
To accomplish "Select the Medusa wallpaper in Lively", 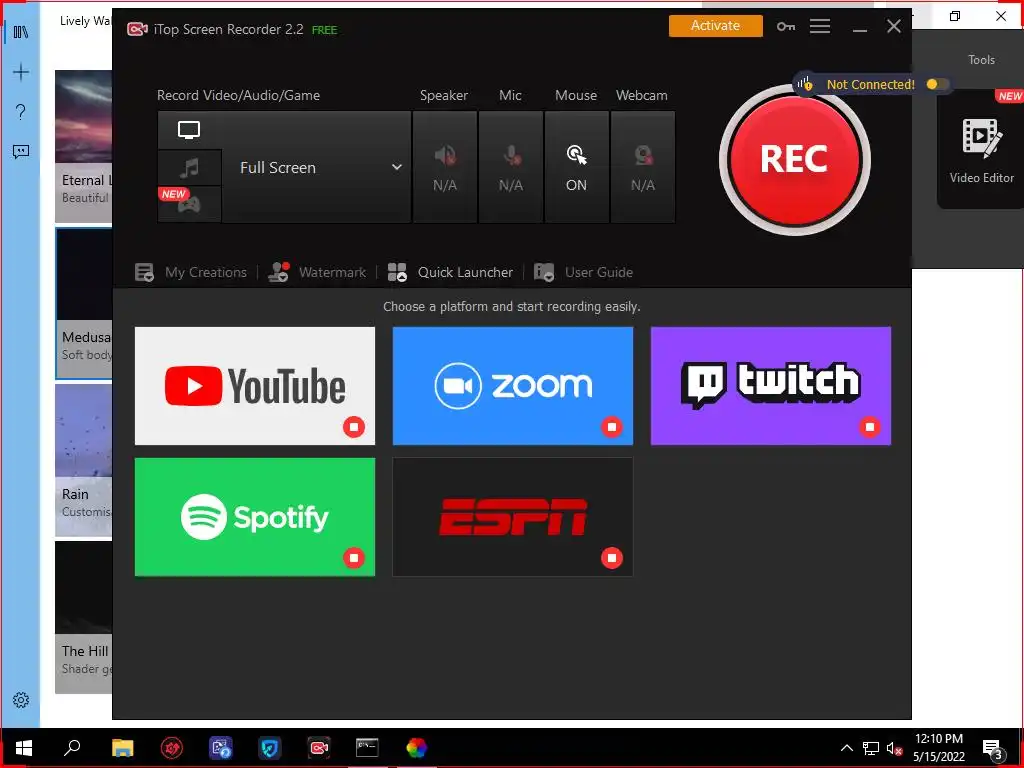I will coord(84,303).
